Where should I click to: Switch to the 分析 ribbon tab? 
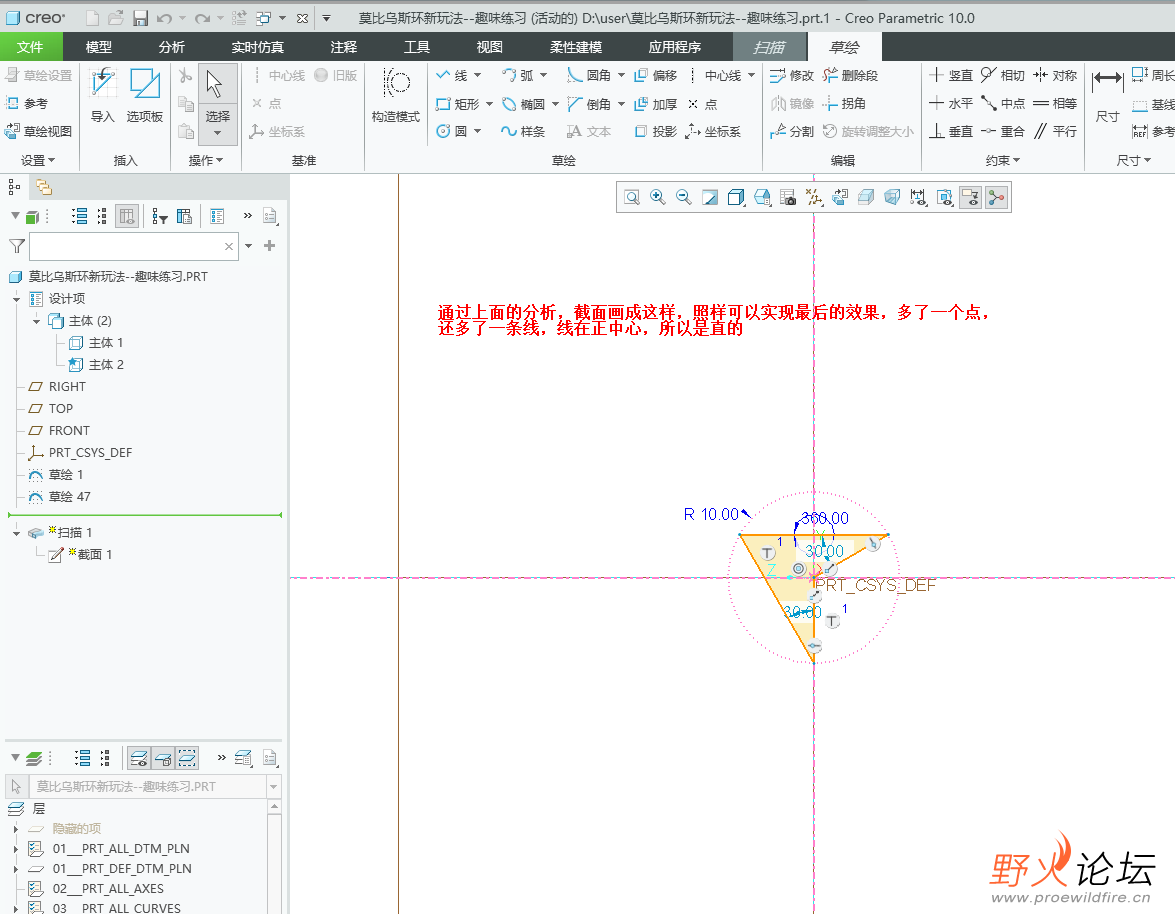(172, 47)
